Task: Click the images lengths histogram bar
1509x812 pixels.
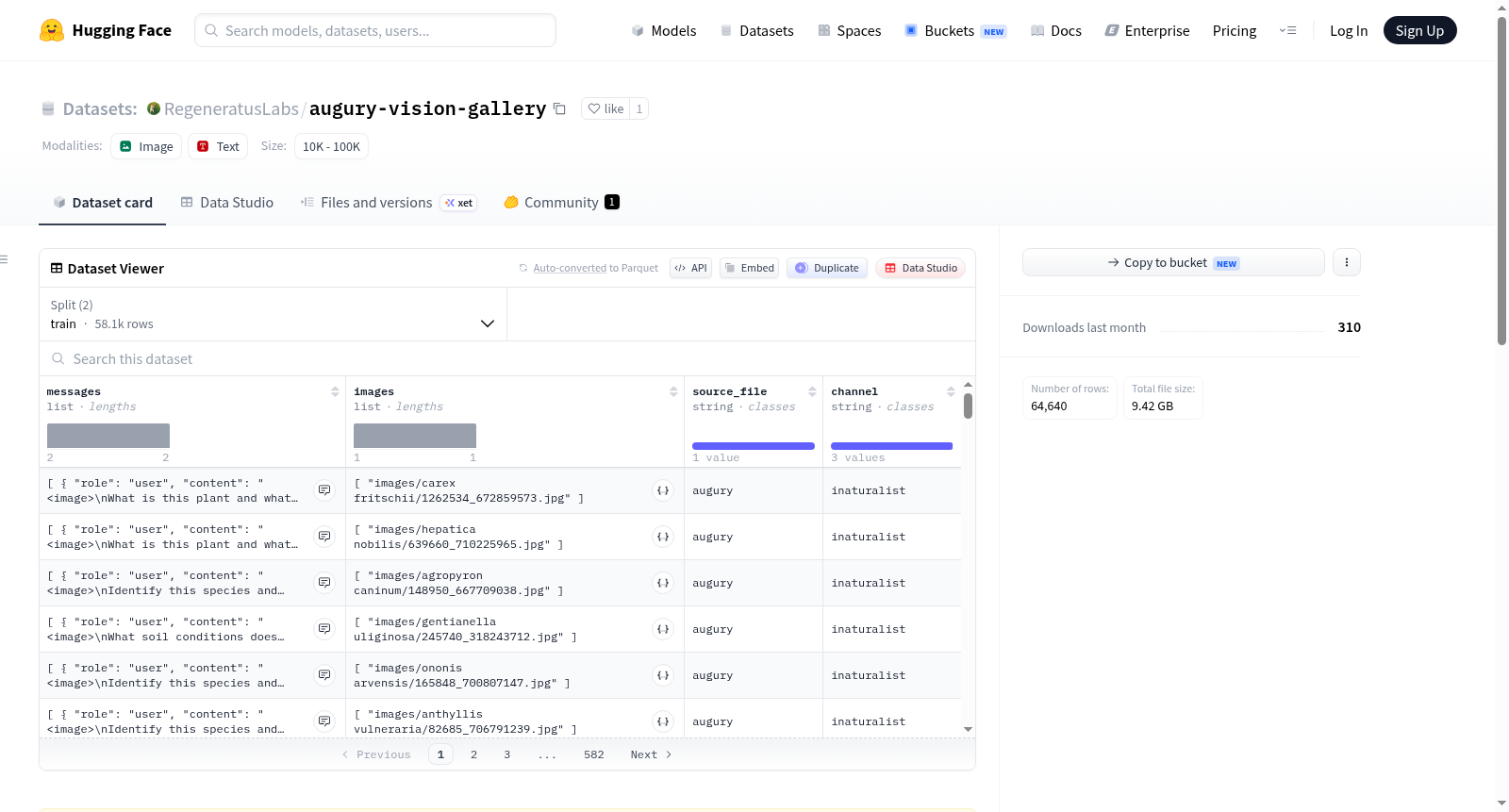Action: click(415, 436)
